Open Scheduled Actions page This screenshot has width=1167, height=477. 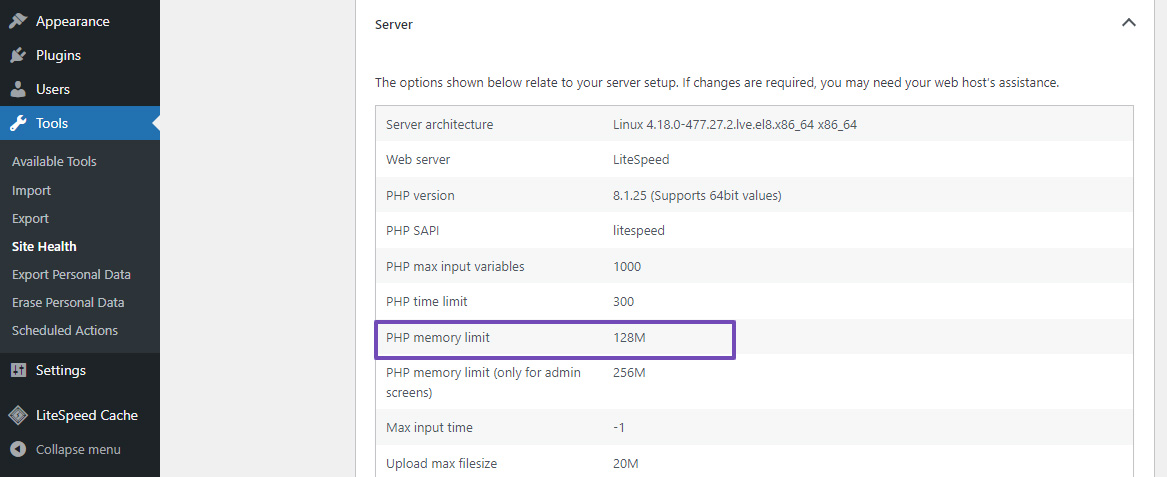(65, 330)
